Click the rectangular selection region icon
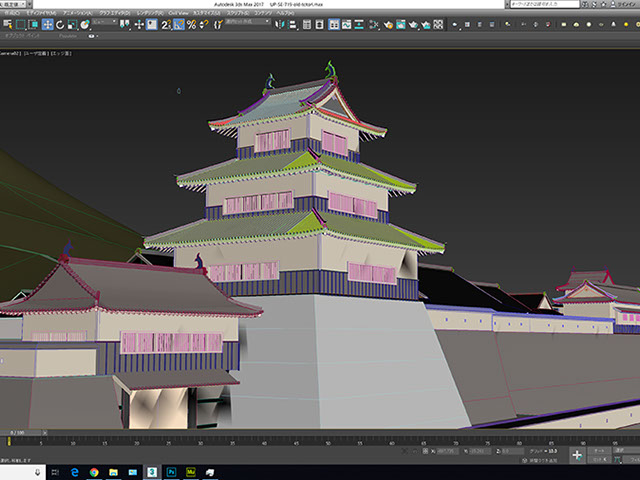 pyautogui.click(x=18, y=24)
